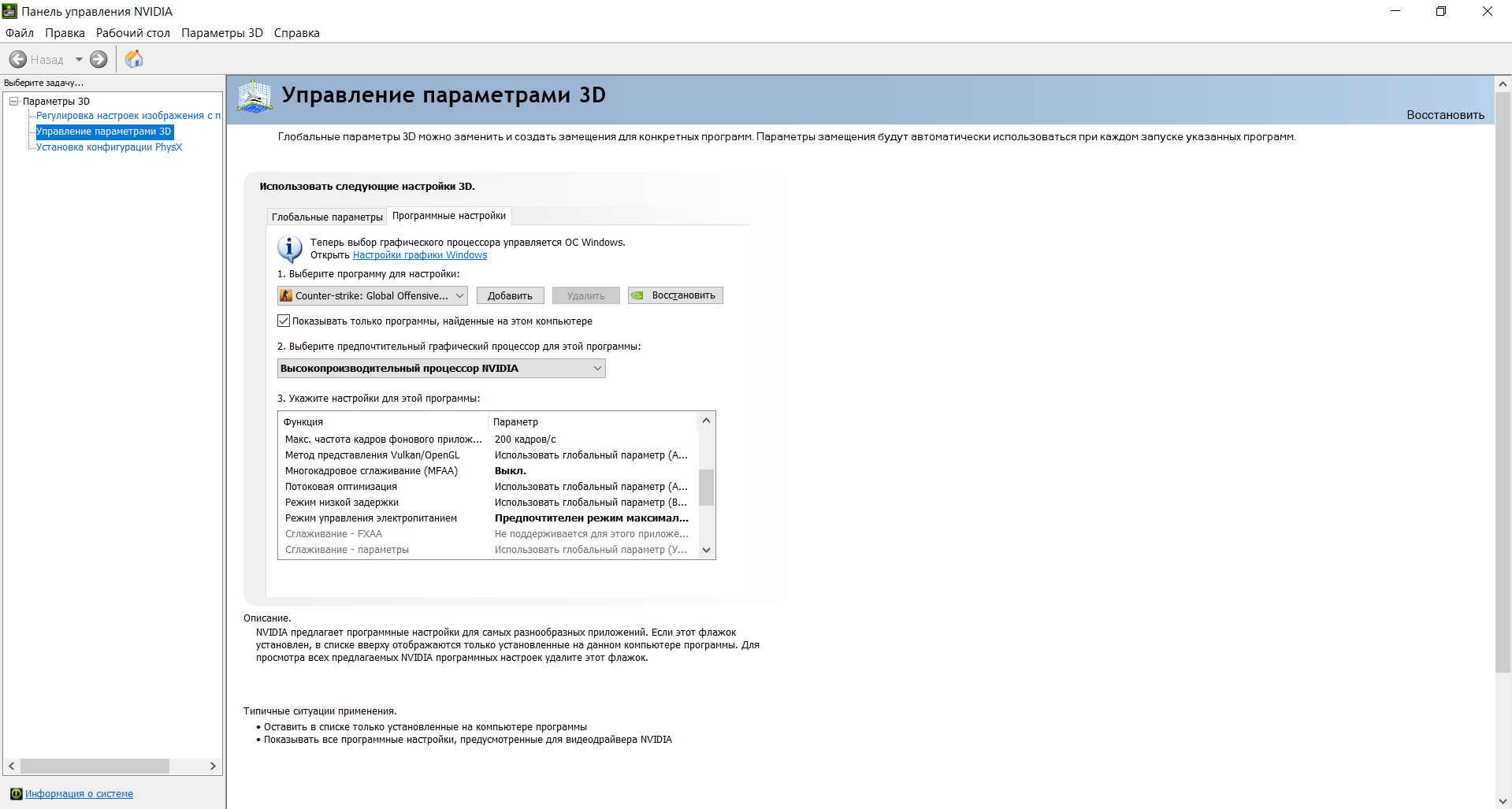Click the task pane scroll right arrow
Viewport: 1512px width, 809px height.
213,766
